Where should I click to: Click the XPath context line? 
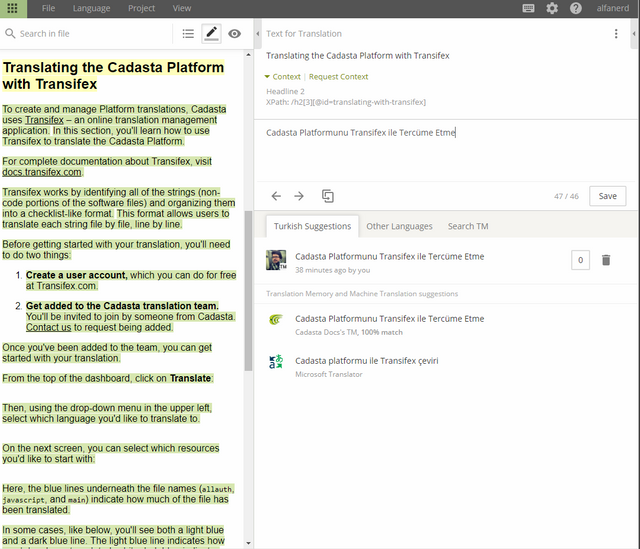(x=346, y=102)
